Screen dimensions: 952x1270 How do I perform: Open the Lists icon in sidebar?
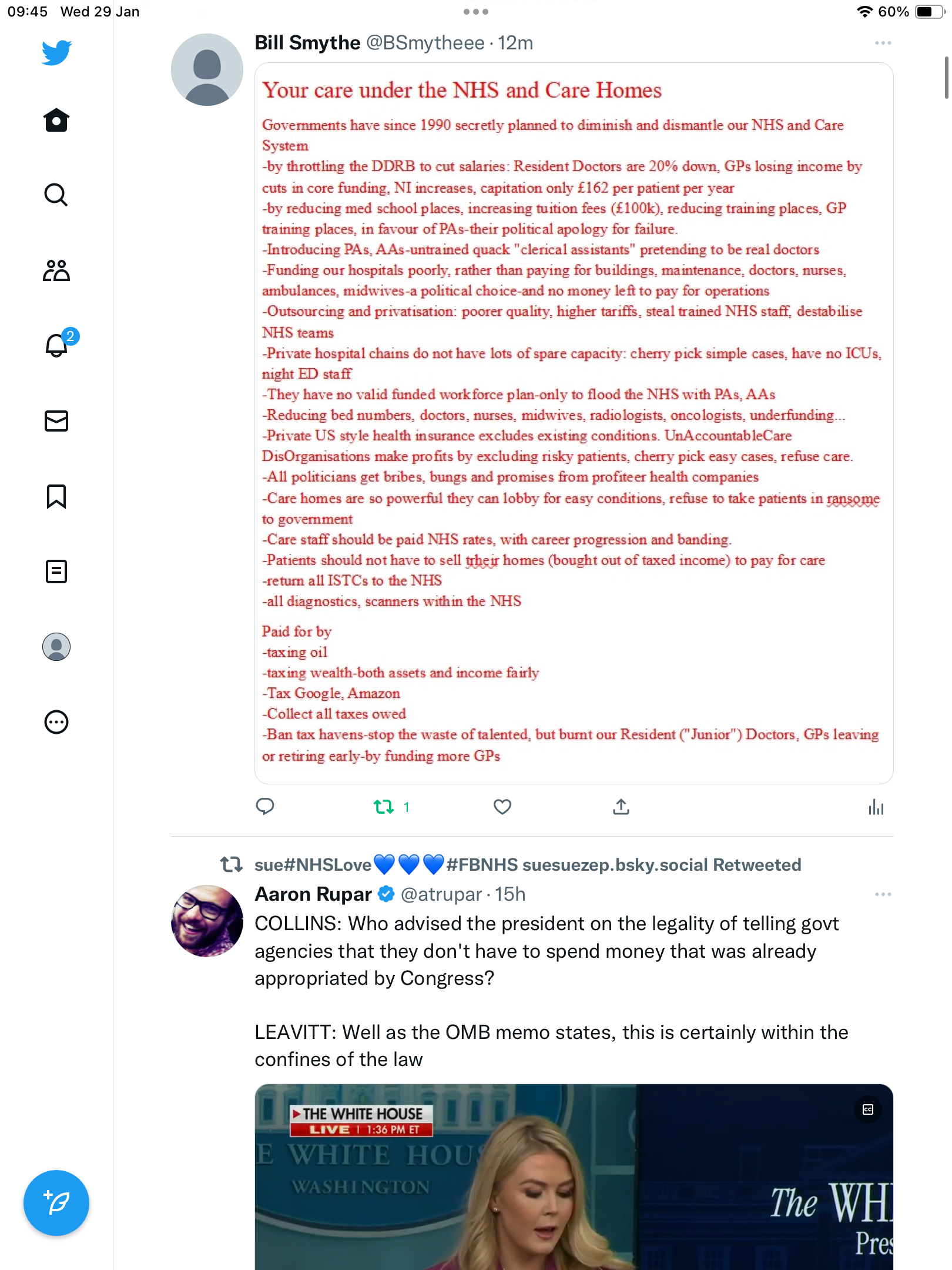56,571
